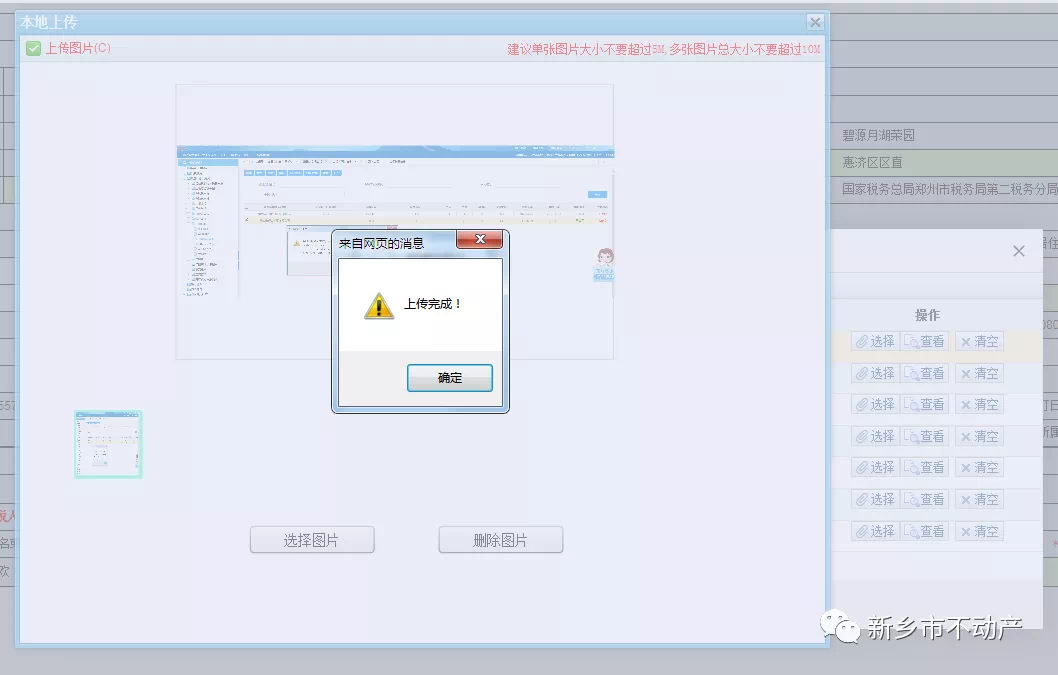
Task: Close the attachment panel with gray X
Action: 1018,251
